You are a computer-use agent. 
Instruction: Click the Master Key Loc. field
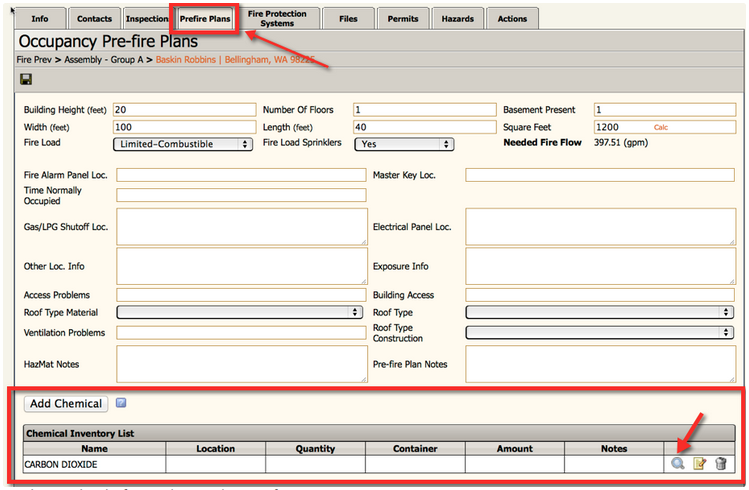pyautogui.click(x=600, y=175)
